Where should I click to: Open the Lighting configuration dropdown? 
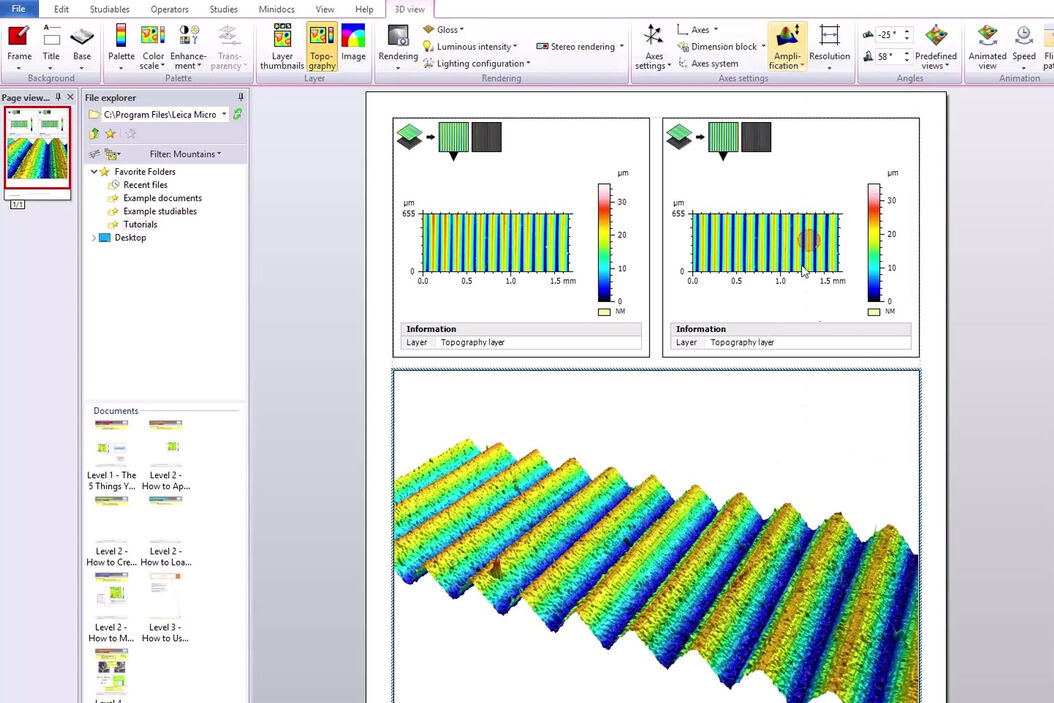coord(477,63)
